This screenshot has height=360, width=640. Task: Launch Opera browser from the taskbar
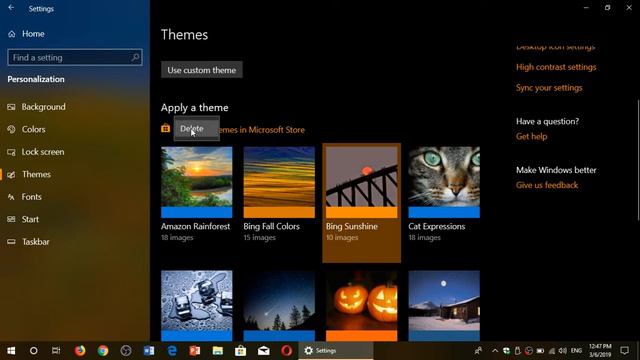pos(287,351)
